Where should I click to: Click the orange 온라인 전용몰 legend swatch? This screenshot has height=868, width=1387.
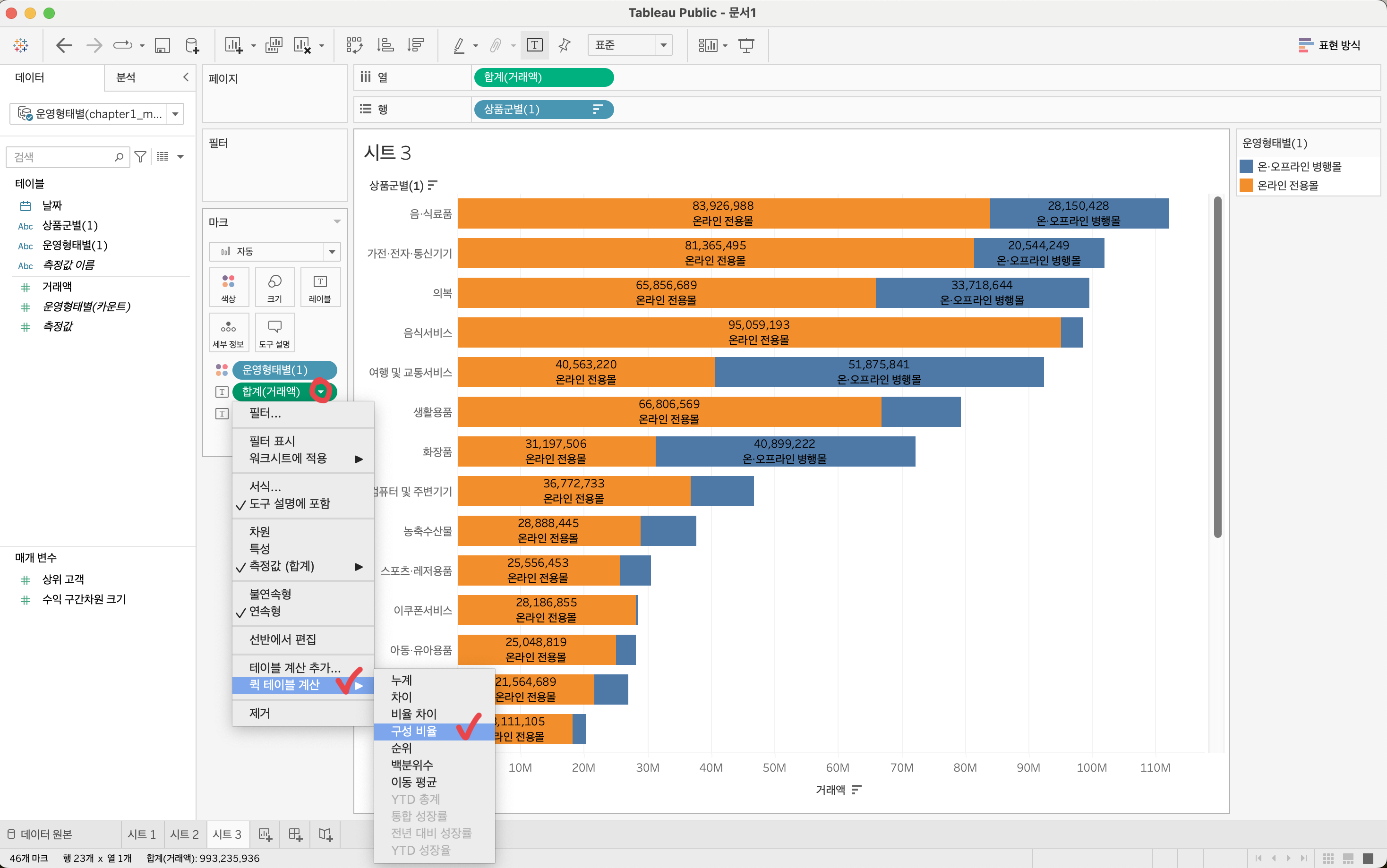click(1246, 186)
